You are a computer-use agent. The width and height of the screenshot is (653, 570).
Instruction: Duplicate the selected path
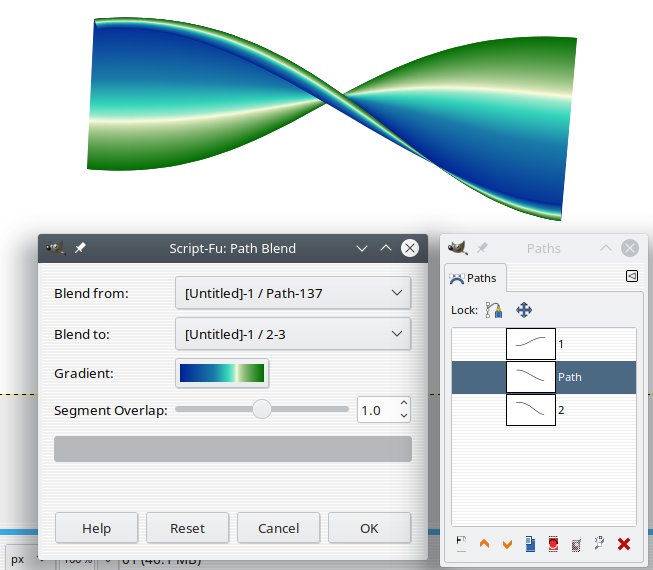tap(530, 544)
